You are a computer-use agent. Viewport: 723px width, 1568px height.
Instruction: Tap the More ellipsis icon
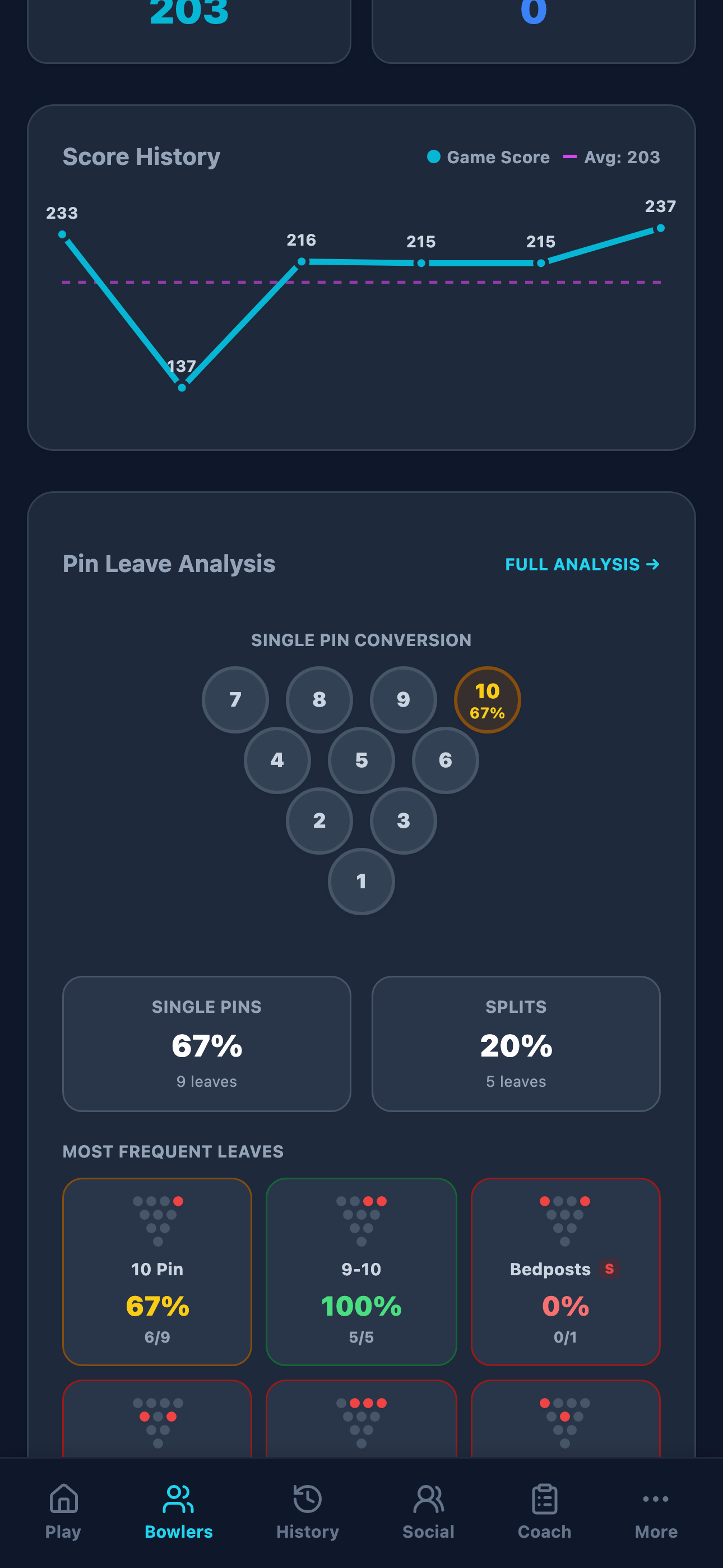(x=656, y=1499)
